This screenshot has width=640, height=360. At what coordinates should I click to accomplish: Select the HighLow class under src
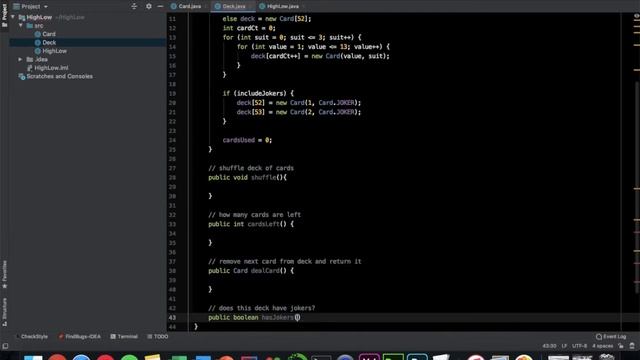pos(54,51)
